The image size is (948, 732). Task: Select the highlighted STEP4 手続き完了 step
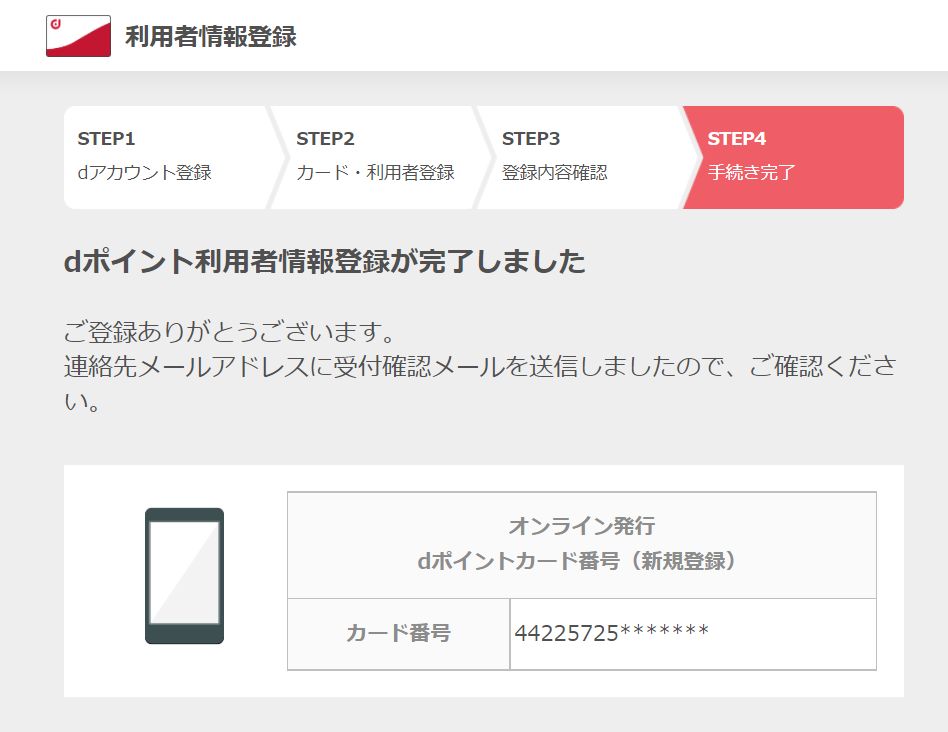(x=793, y=157)
